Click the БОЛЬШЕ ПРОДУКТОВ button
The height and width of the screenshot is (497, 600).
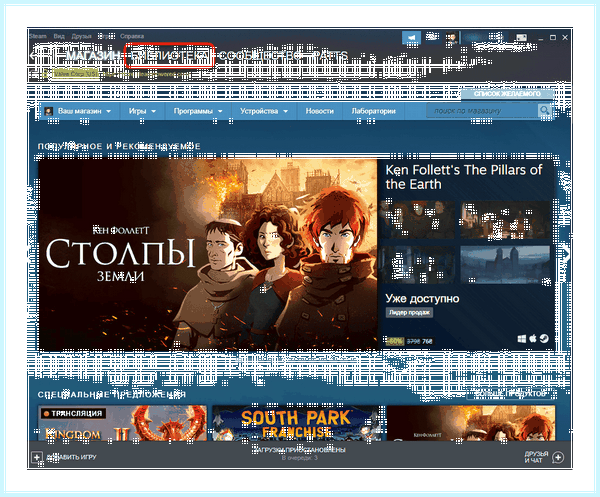[x=512, y=394]
